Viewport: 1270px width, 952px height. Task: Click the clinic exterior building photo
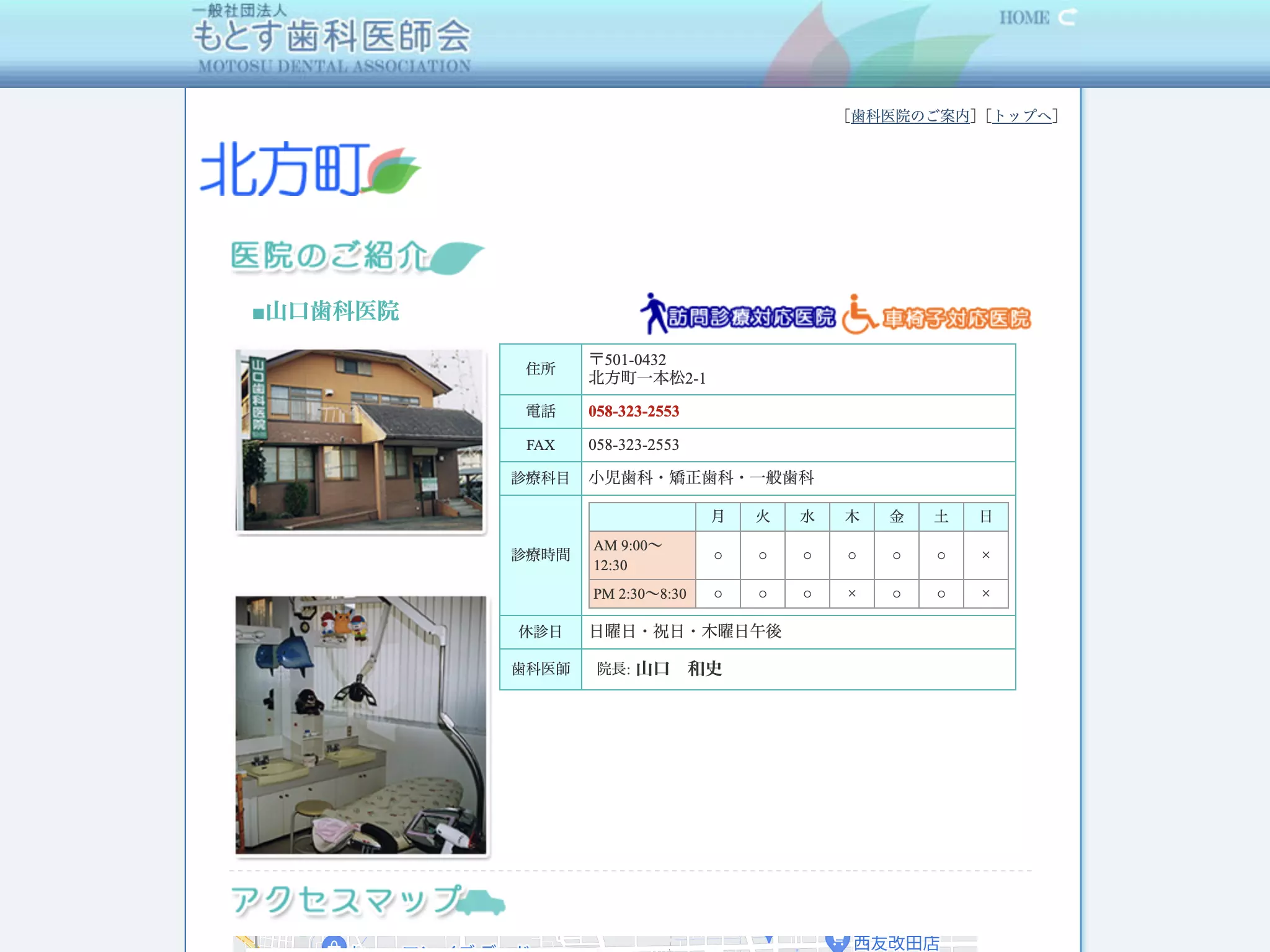pos(361,441)
